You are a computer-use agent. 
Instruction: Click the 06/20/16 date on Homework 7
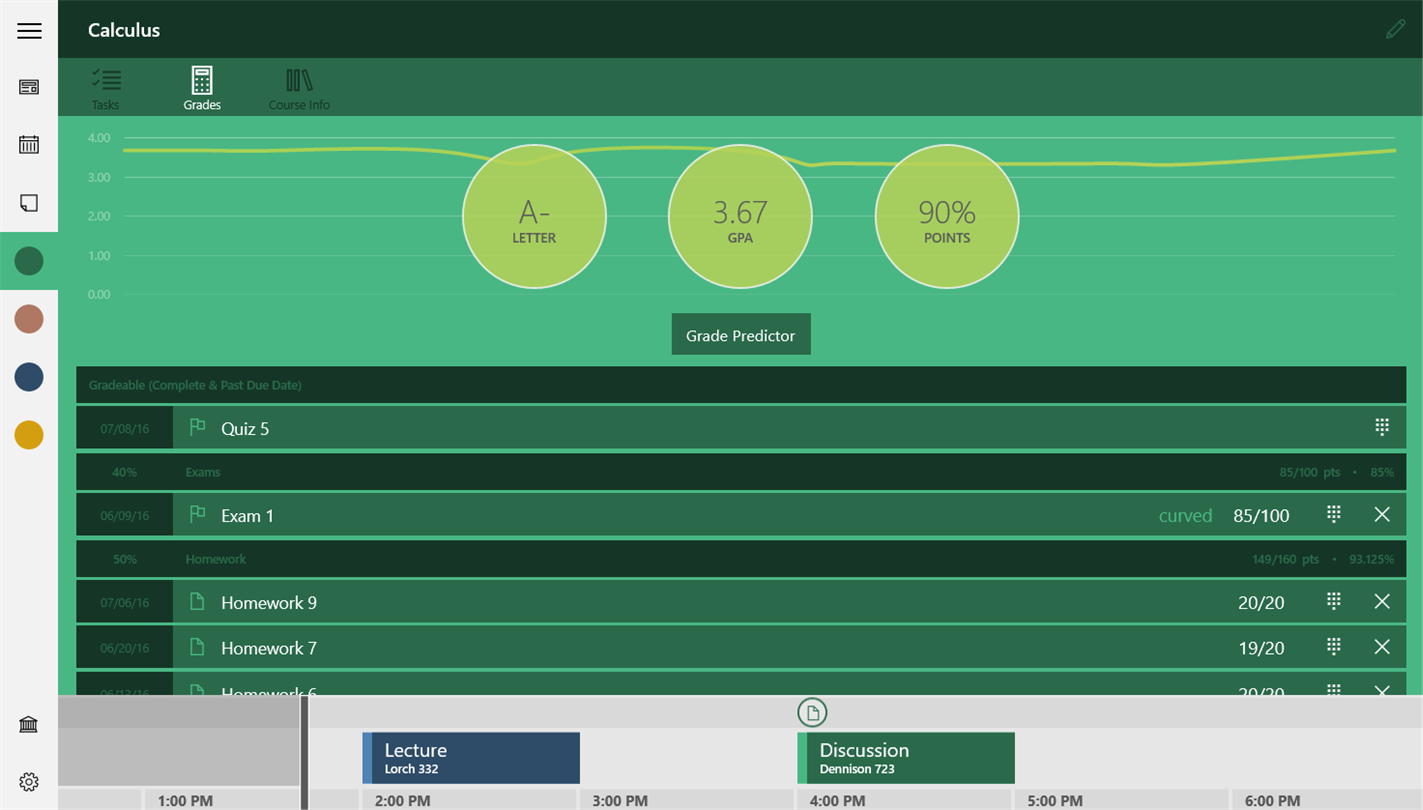tap(125, 649)
